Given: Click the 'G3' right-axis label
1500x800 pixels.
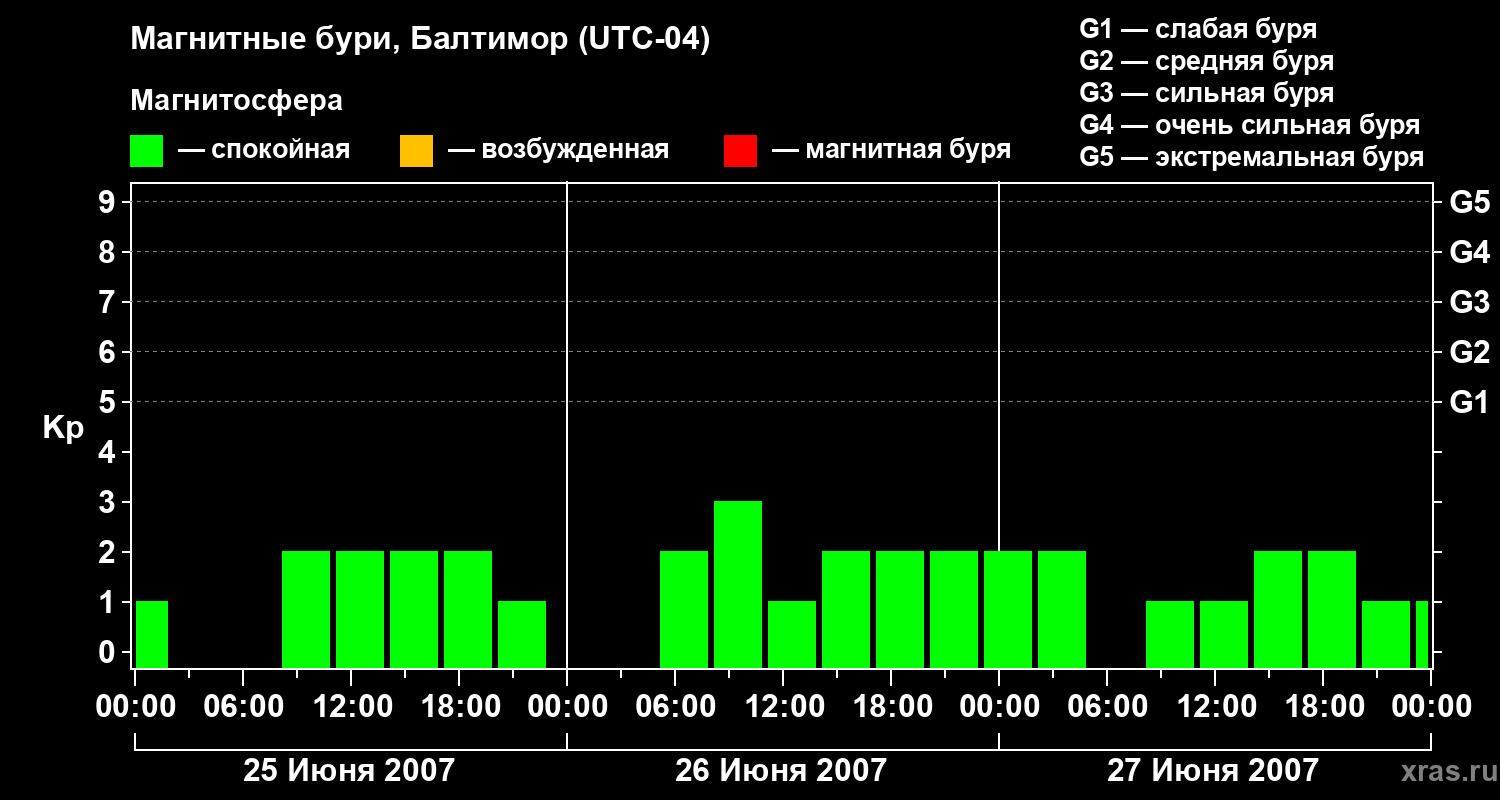Looking at the screenshot, I should (1469, 303).
